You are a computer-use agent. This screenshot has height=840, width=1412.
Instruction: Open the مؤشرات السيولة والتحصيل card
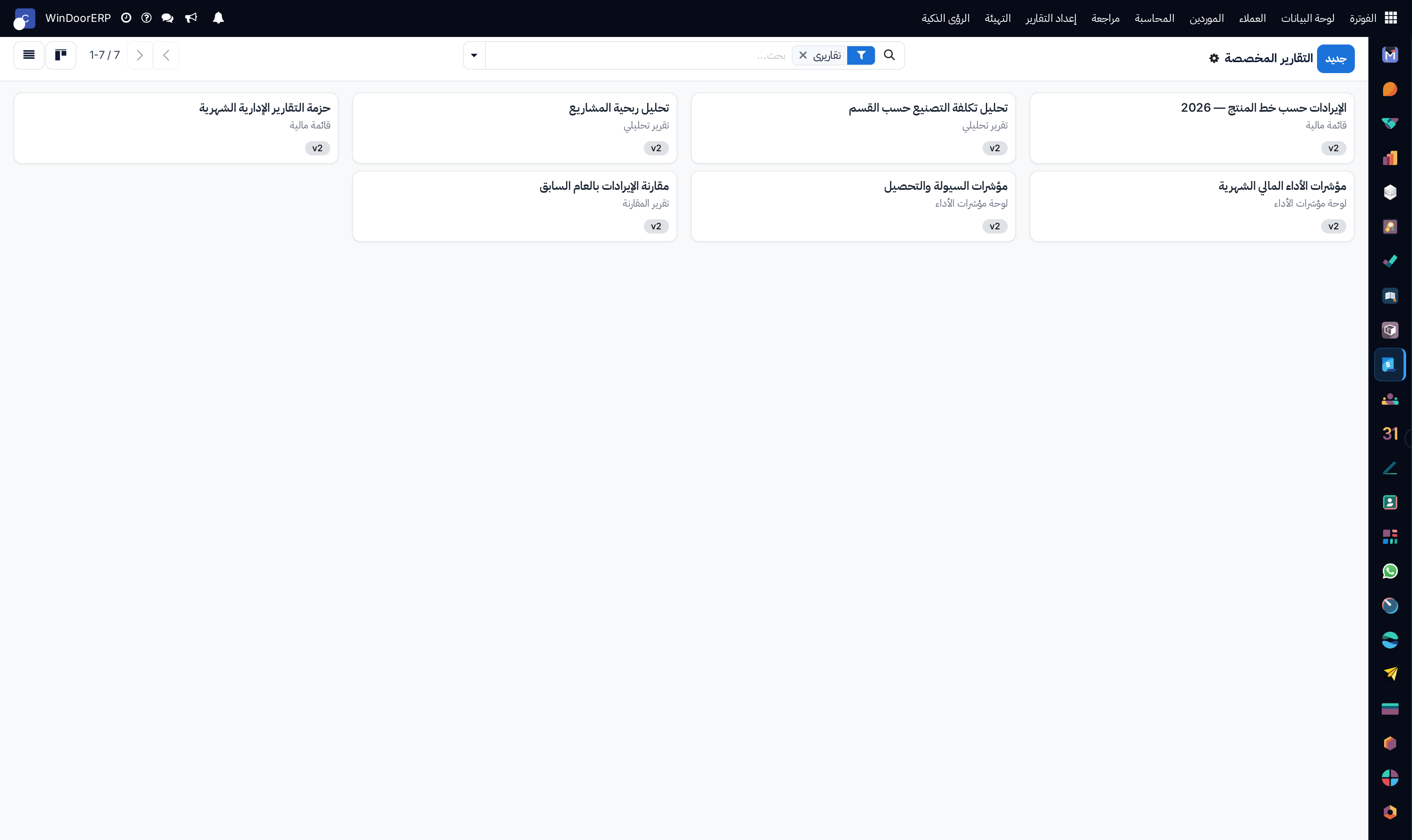click(x=853, y=206)
